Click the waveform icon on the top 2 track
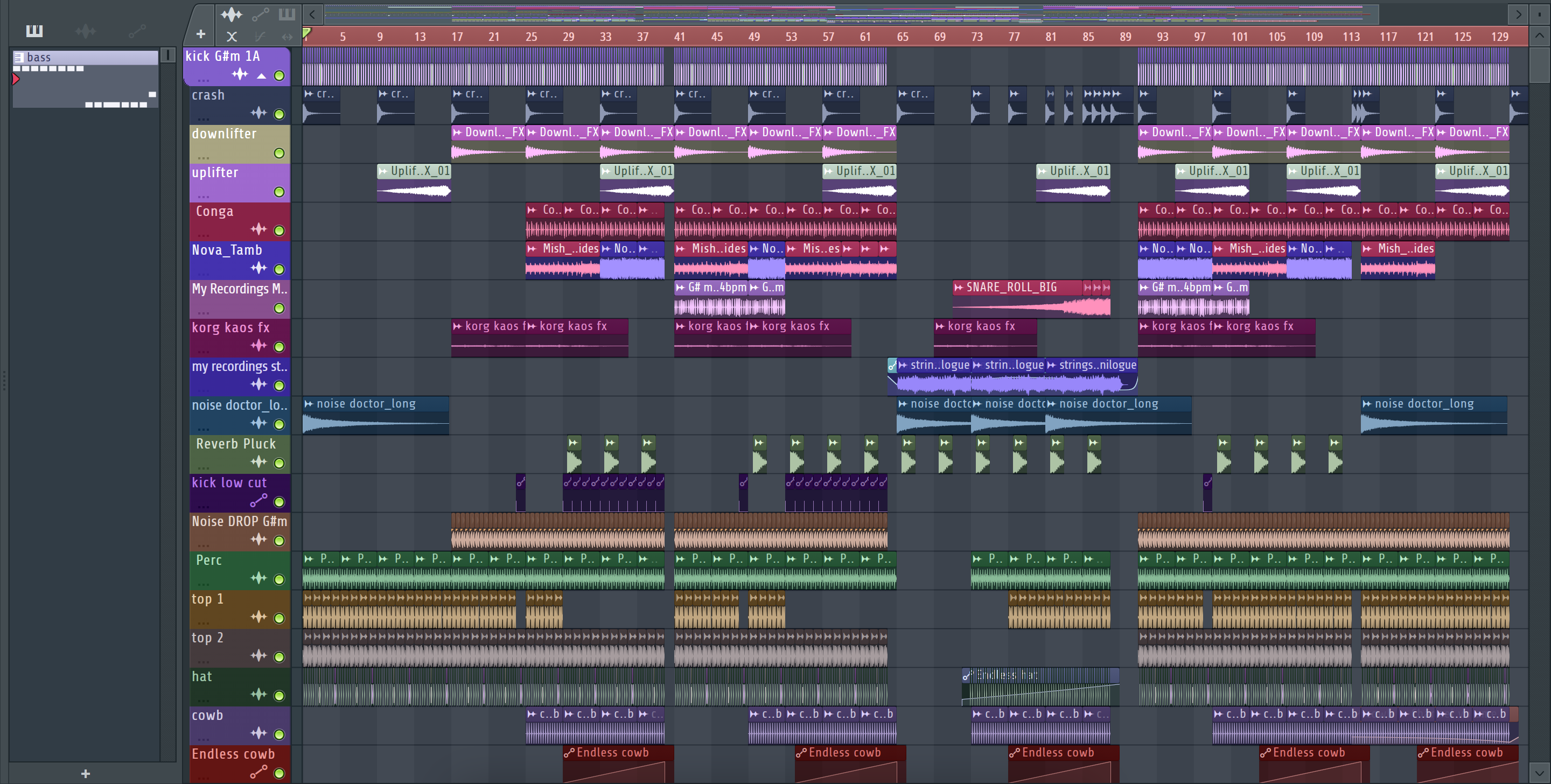1551x784 pixels. click(x=259, y=656)
